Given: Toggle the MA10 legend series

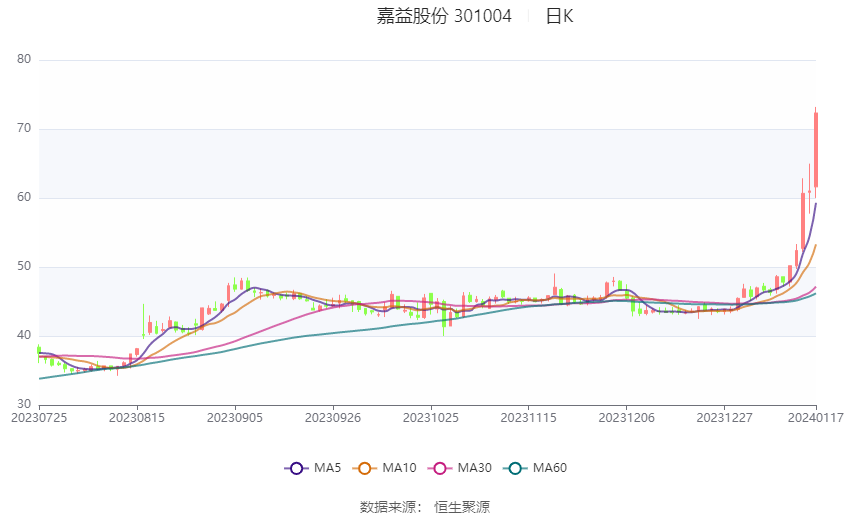Looking at the screenshot, I should coord(384,468).
